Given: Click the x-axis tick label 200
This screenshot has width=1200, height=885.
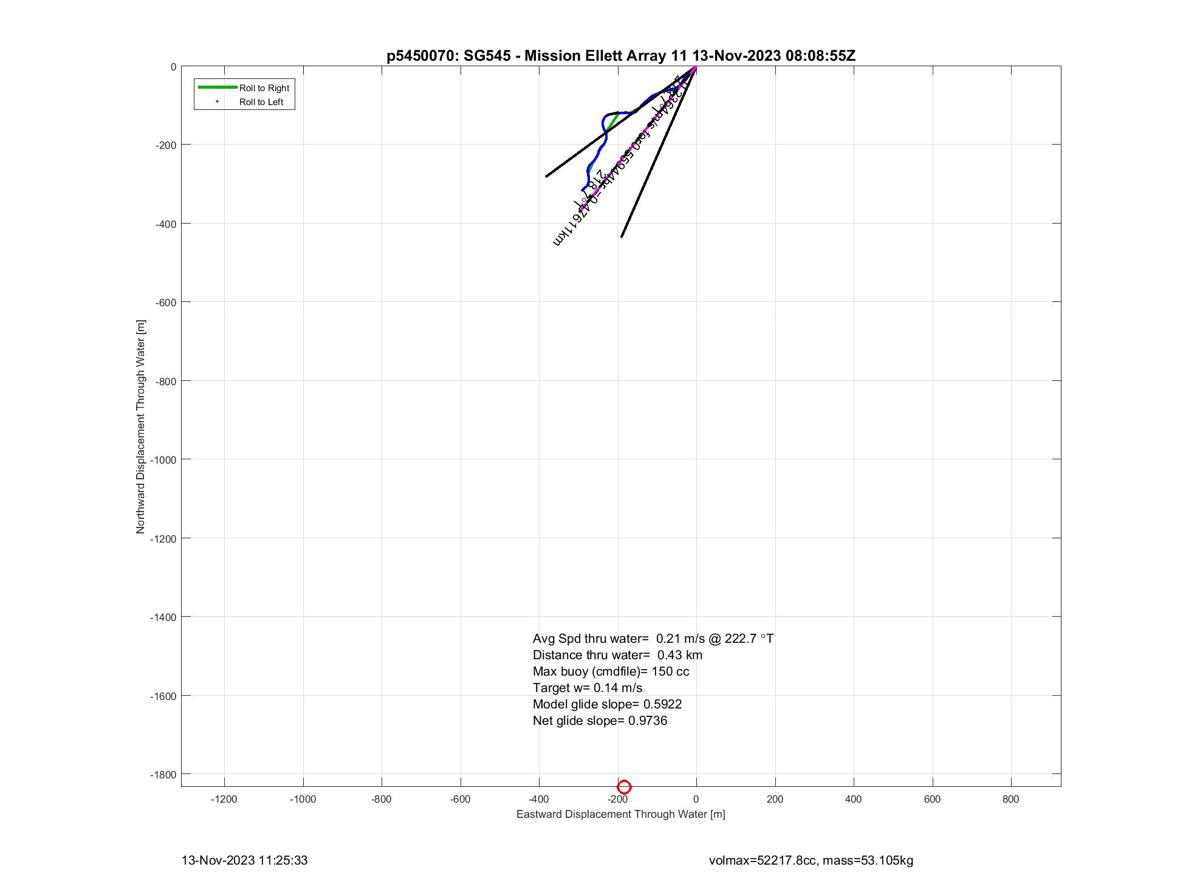Looking at the screenshot, I should coord(775,799).
